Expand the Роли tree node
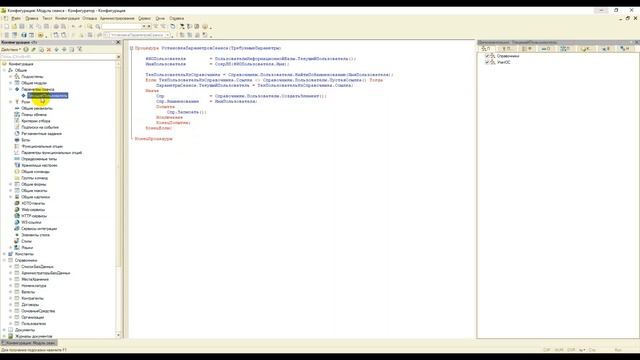640x360 pixels. pos(11,102)
